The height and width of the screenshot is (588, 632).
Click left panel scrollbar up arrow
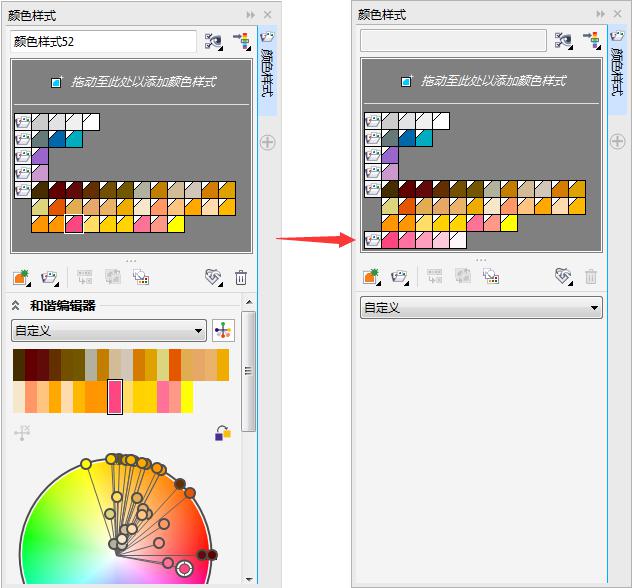249,302
